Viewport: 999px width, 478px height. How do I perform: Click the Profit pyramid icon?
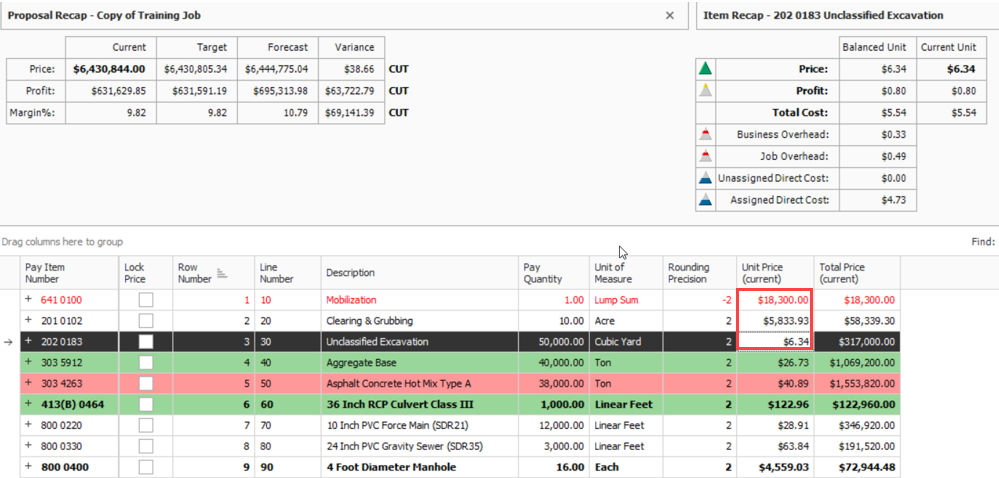pos(705,91)
